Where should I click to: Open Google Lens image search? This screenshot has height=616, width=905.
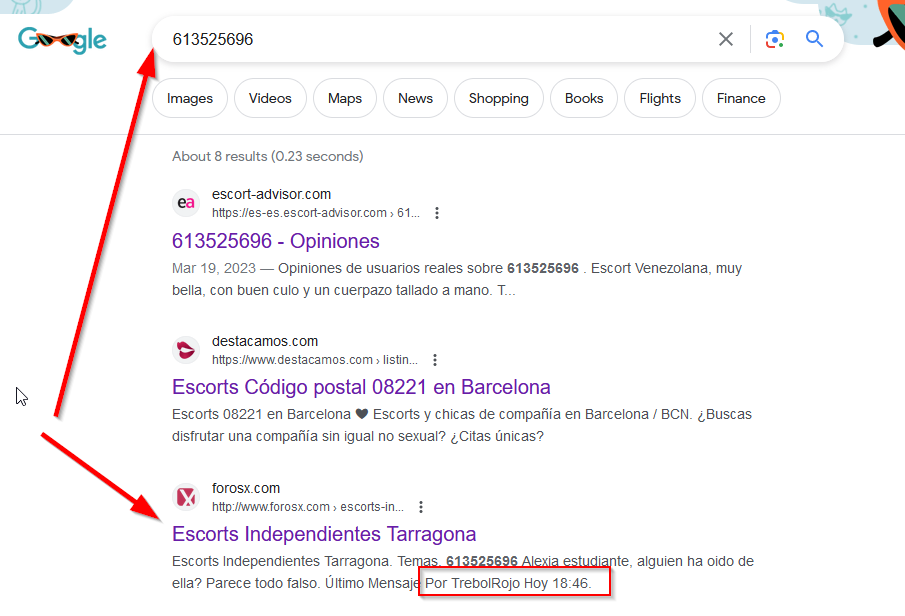pos(775,39)
